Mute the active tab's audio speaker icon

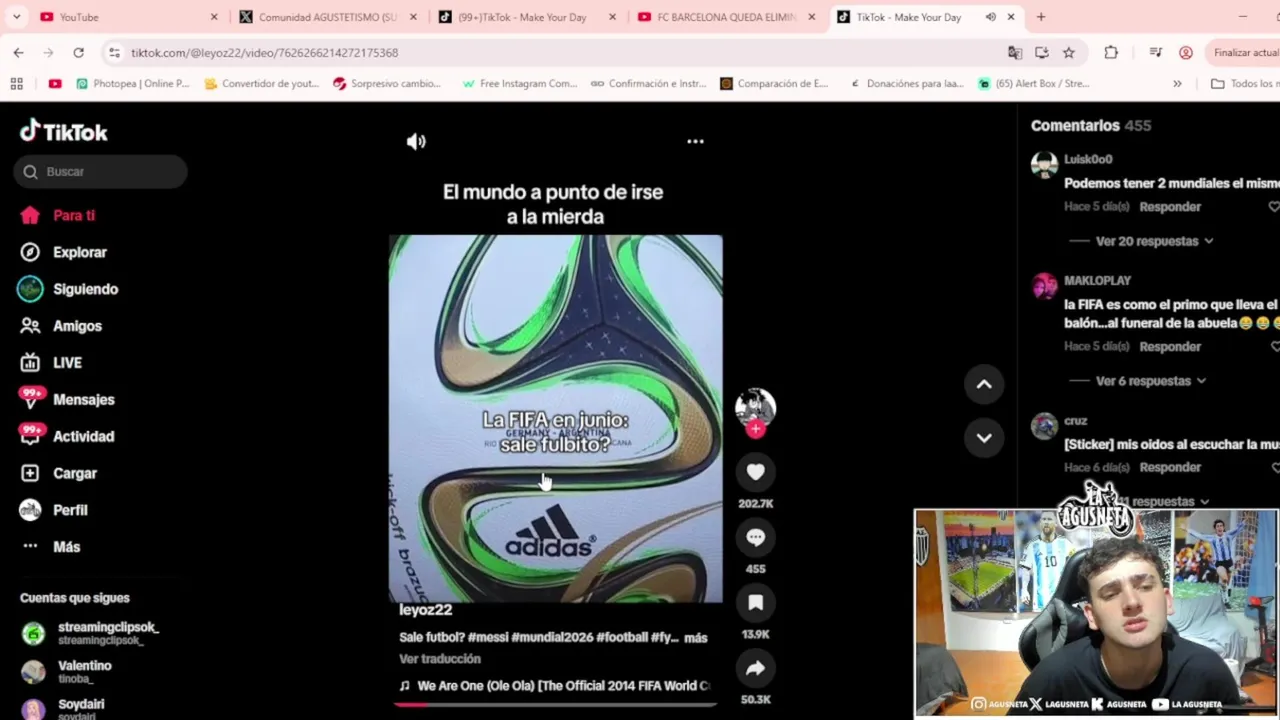(x=990, y=17)
